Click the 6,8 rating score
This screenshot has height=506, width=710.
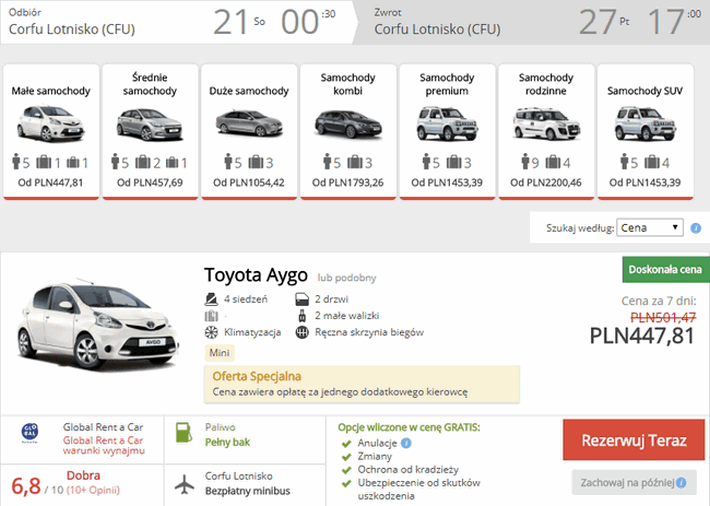[26, 486]
